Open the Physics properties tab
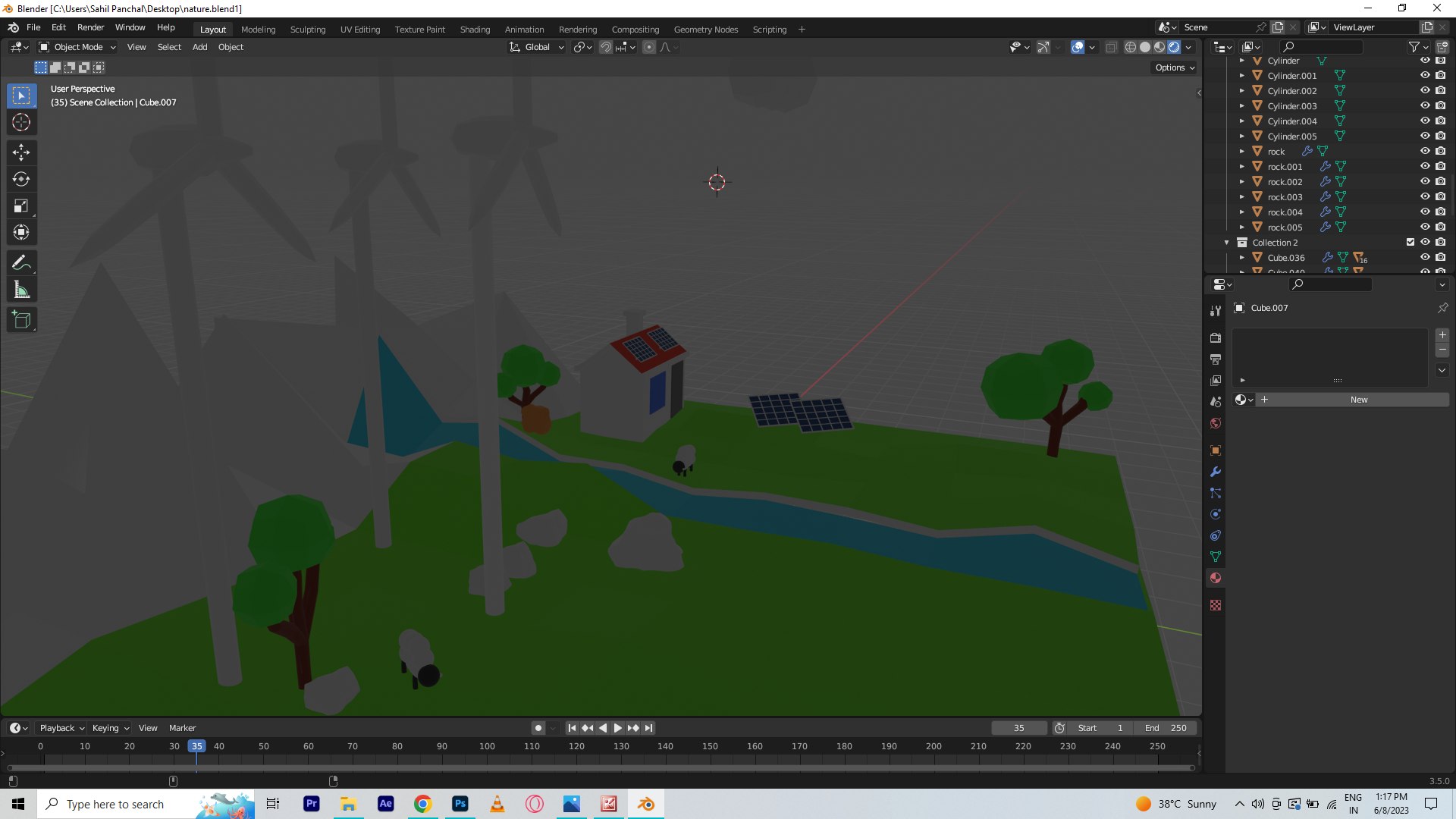This screenshot has width=1456, height=819. 1216,514
